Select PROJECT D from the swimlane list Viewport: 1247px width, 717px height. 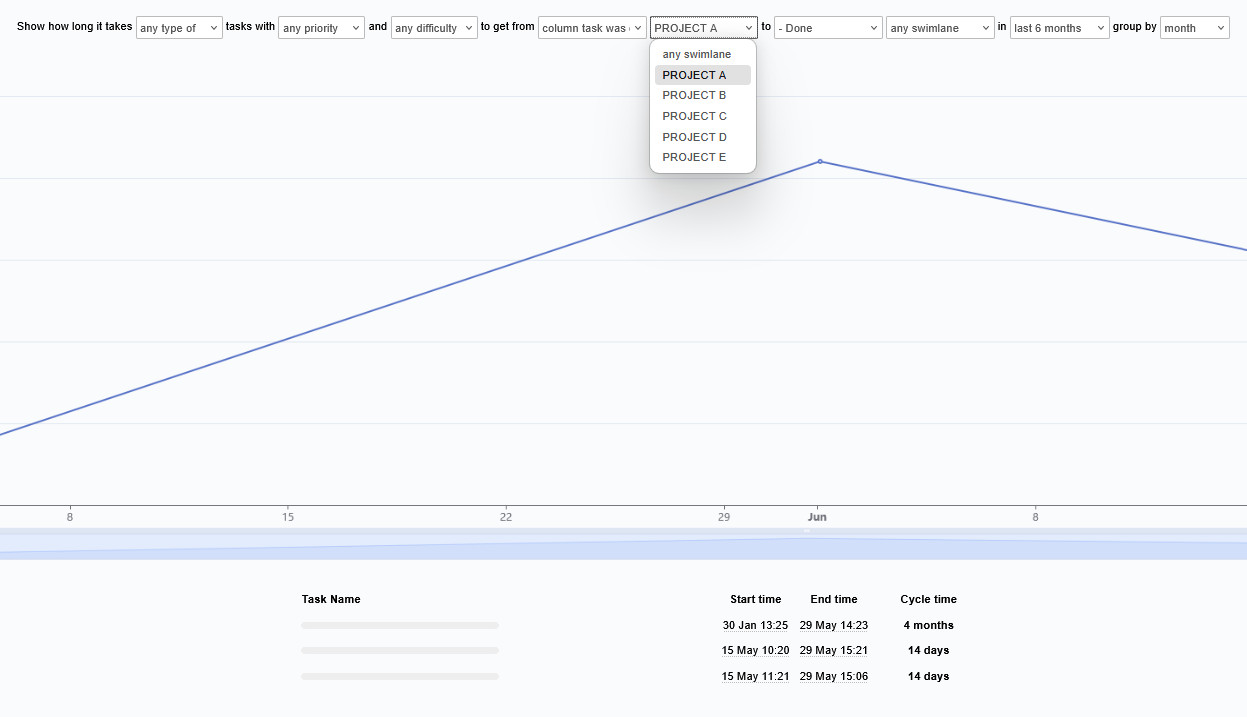click(x=694, y=137)
